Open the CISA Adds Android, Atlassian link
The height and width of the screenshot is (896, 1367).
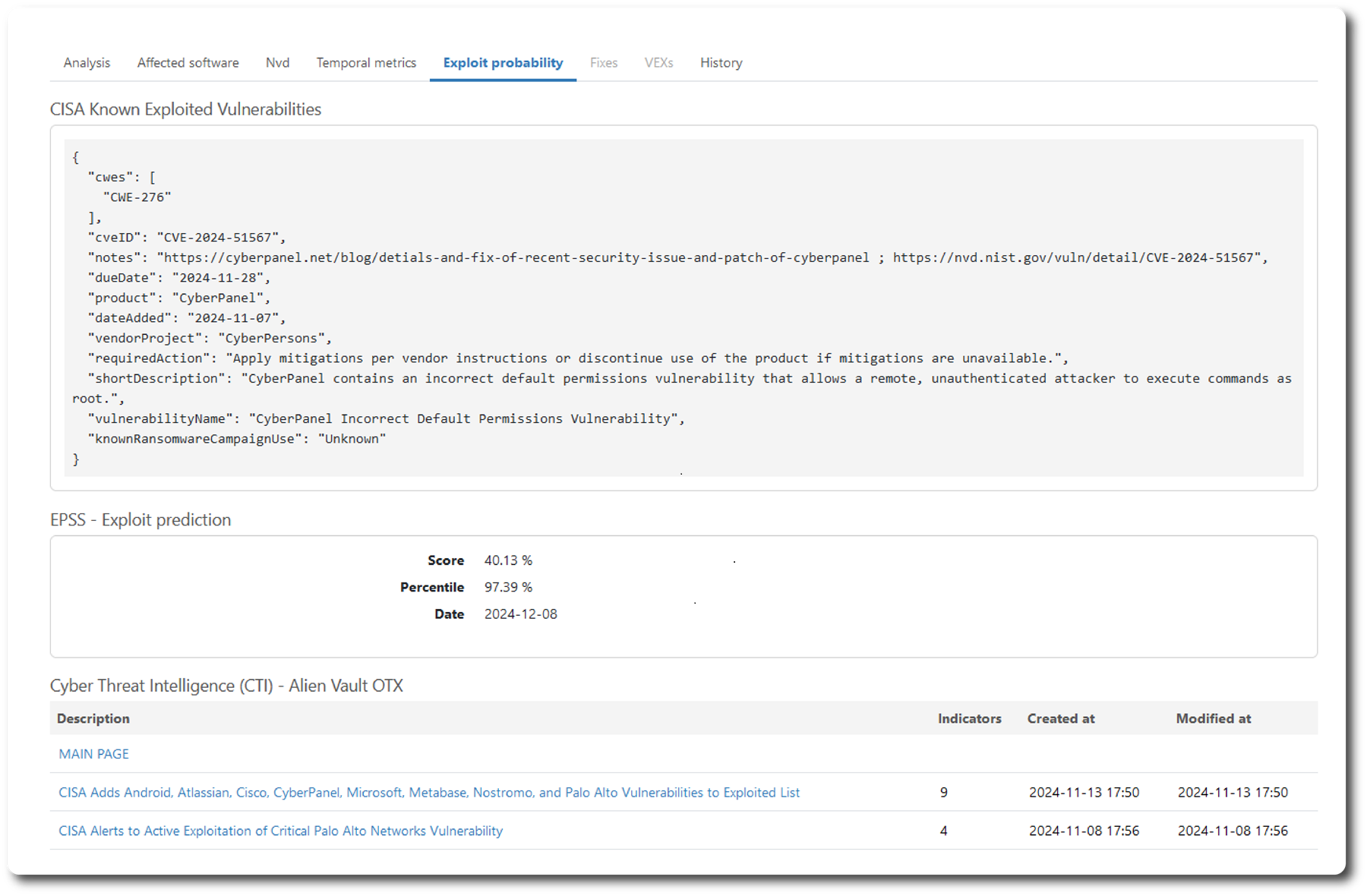tap(429, 793)
